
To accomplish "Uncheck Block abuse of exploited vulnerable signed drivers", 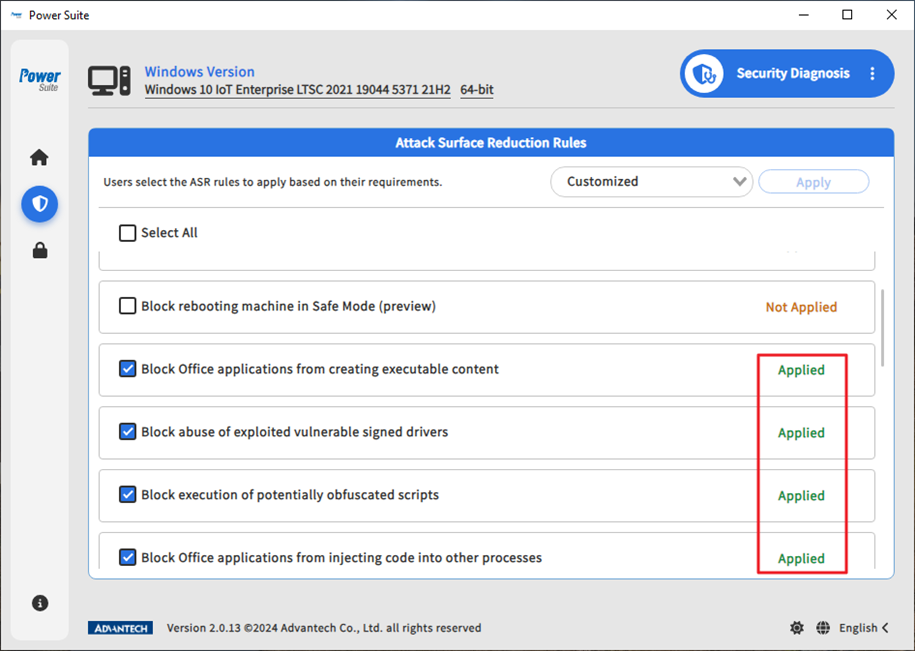I will 128,432.
